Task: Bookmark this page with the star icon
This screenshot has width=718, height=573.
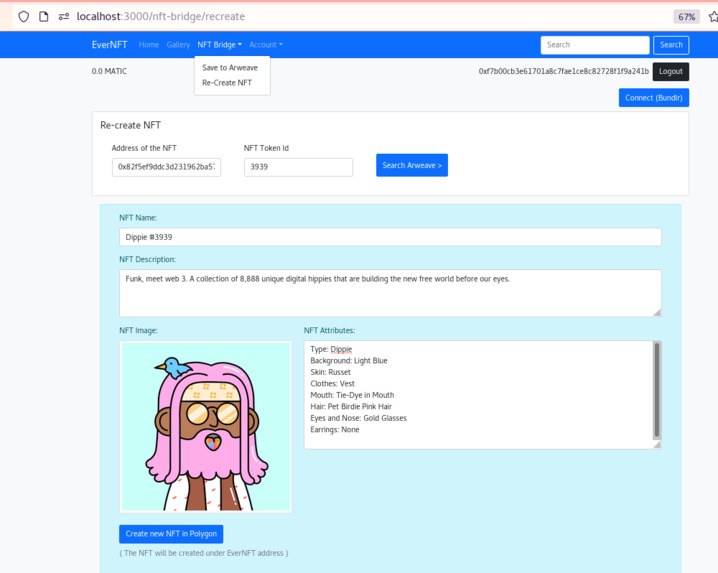Action: click(713, 17)
